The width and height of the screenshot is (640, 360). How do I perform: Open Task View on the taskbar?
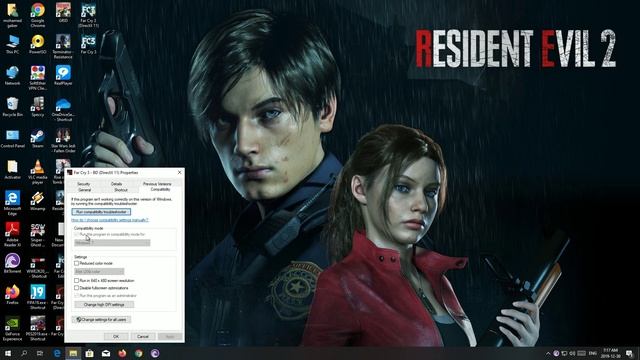40,353
